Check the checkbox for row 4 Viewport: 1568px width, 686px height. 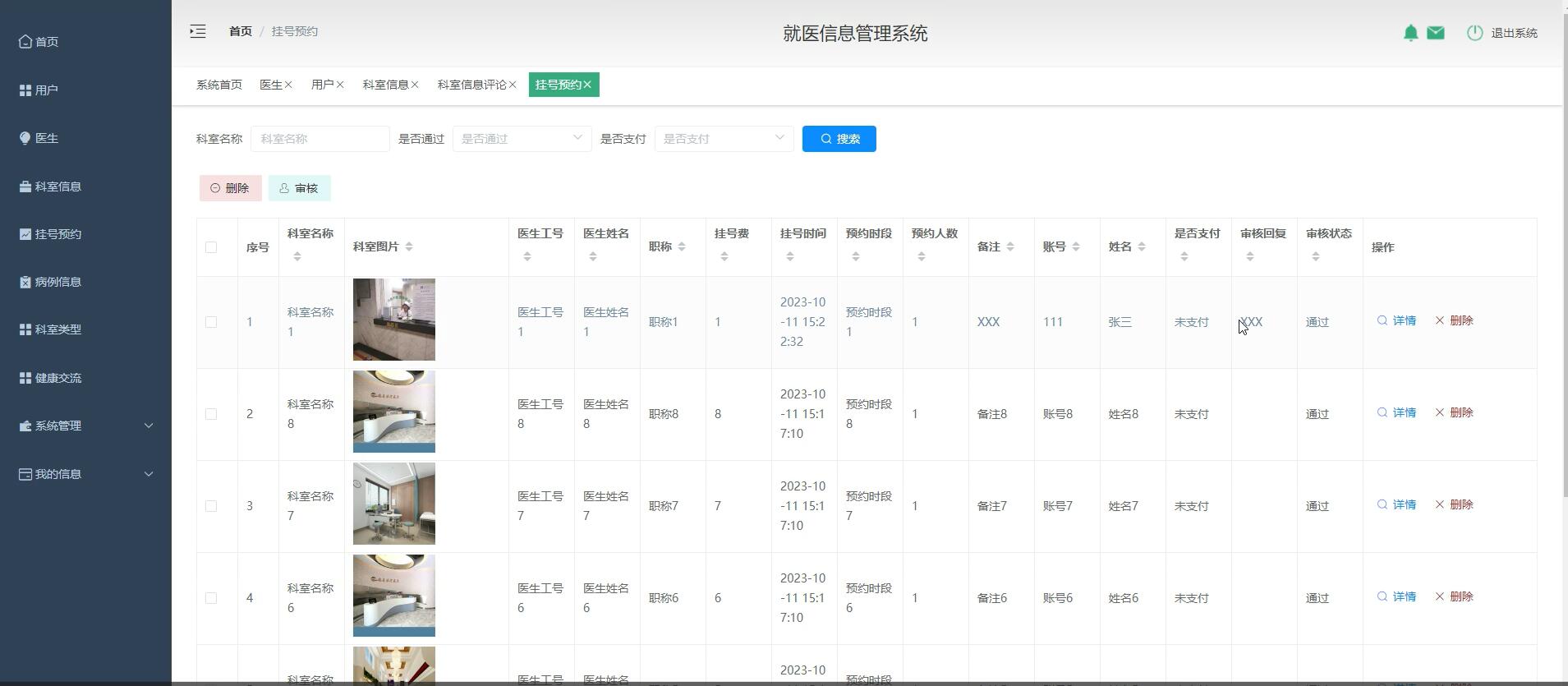(x=211, y=598)
